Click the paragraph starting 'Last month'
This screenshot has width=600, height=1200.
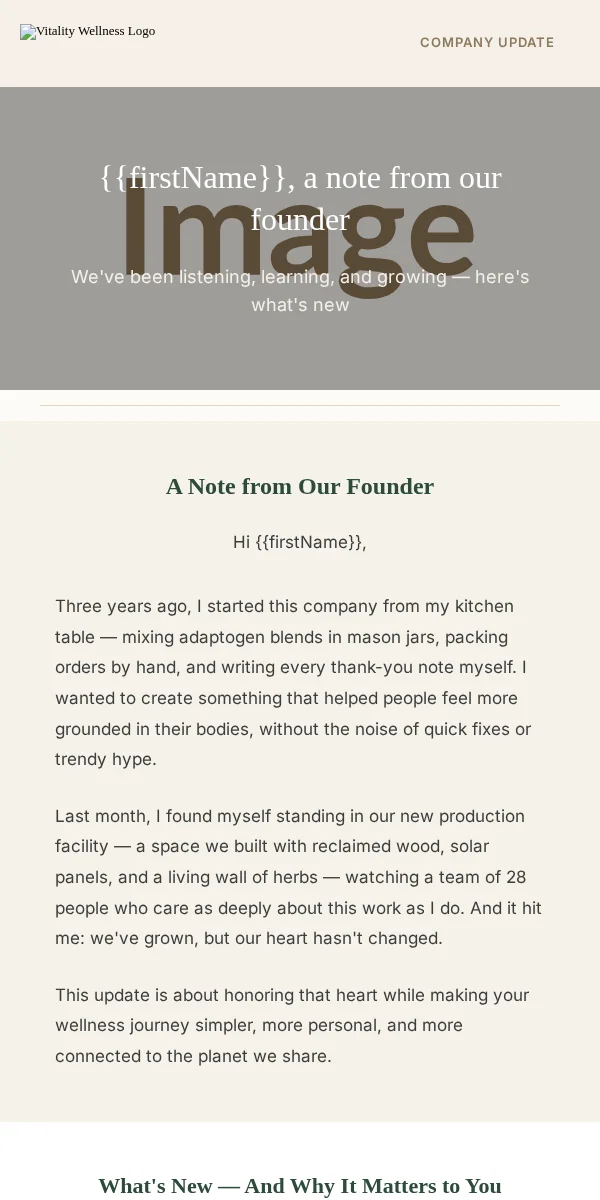(x=298, y=877)
